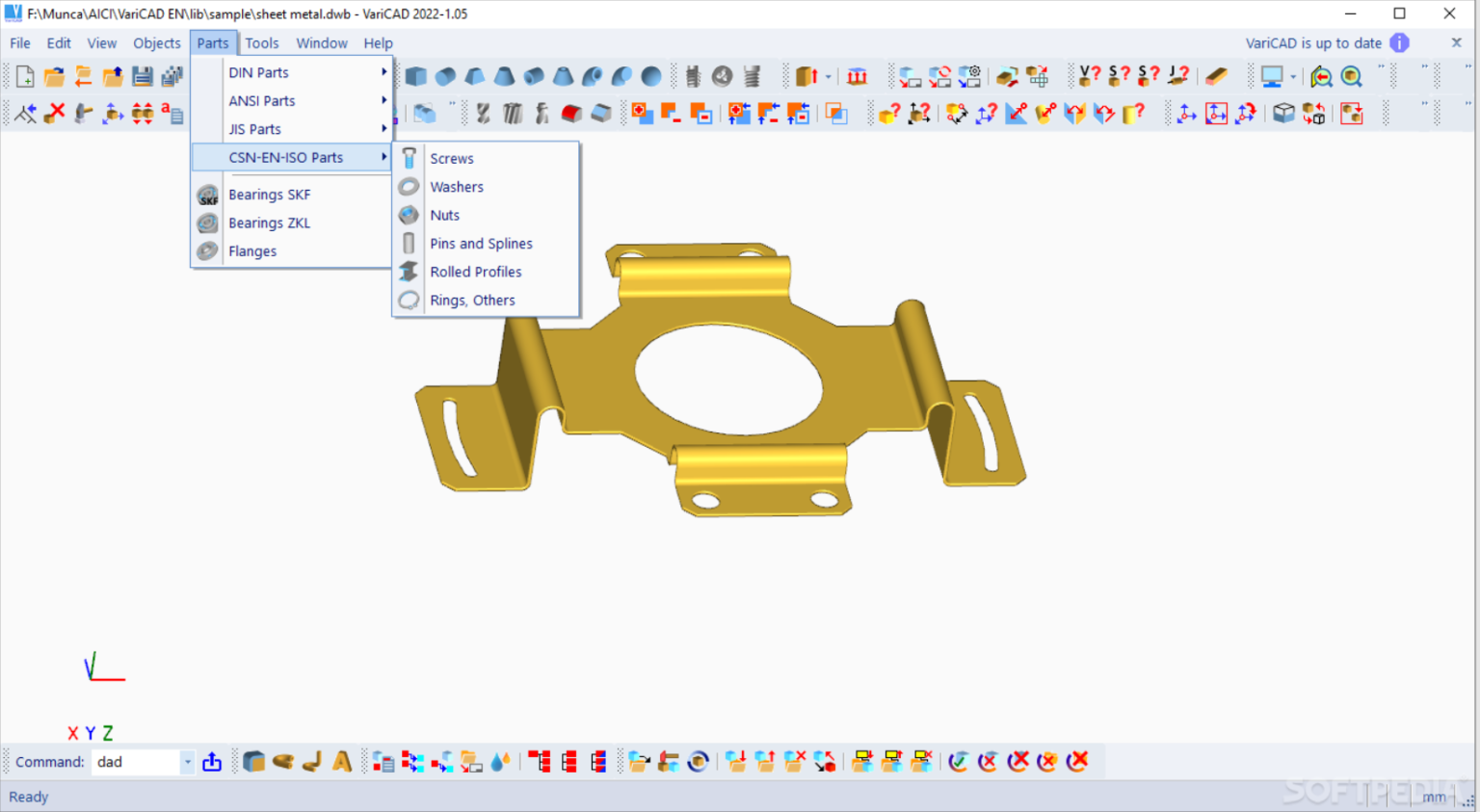
Task: Select the coil Spring creation tool
Action: point(751,76)
